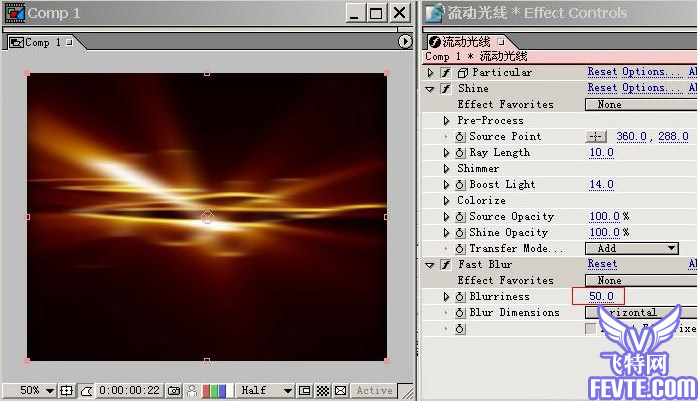Screen dimensions: 698x401
Task: Expand the Ray Length slider
Action: tap(446, 153)
